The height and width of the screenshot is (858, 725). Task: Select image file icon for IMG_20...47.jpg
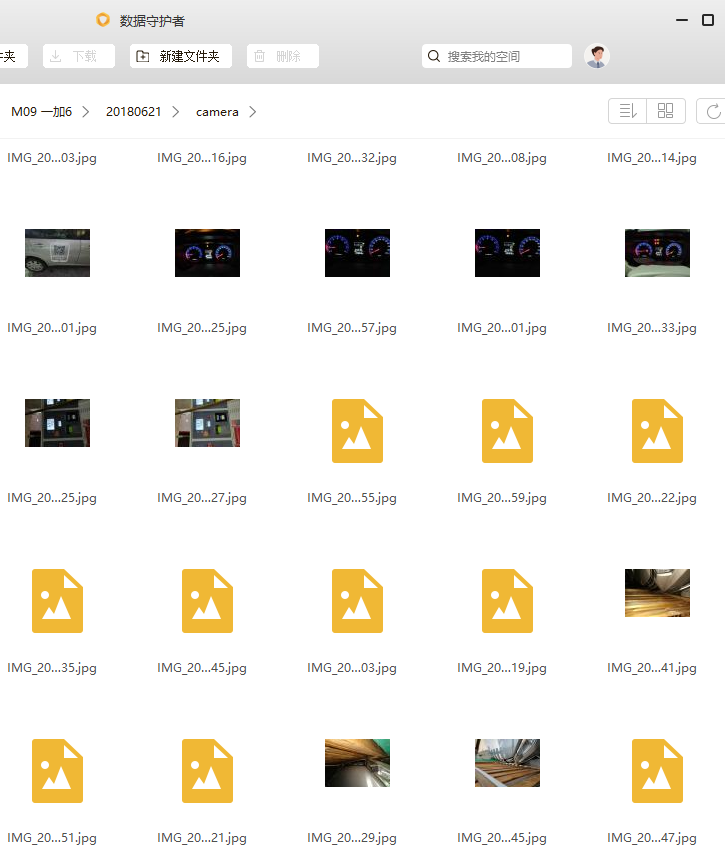tap(657, 771)
